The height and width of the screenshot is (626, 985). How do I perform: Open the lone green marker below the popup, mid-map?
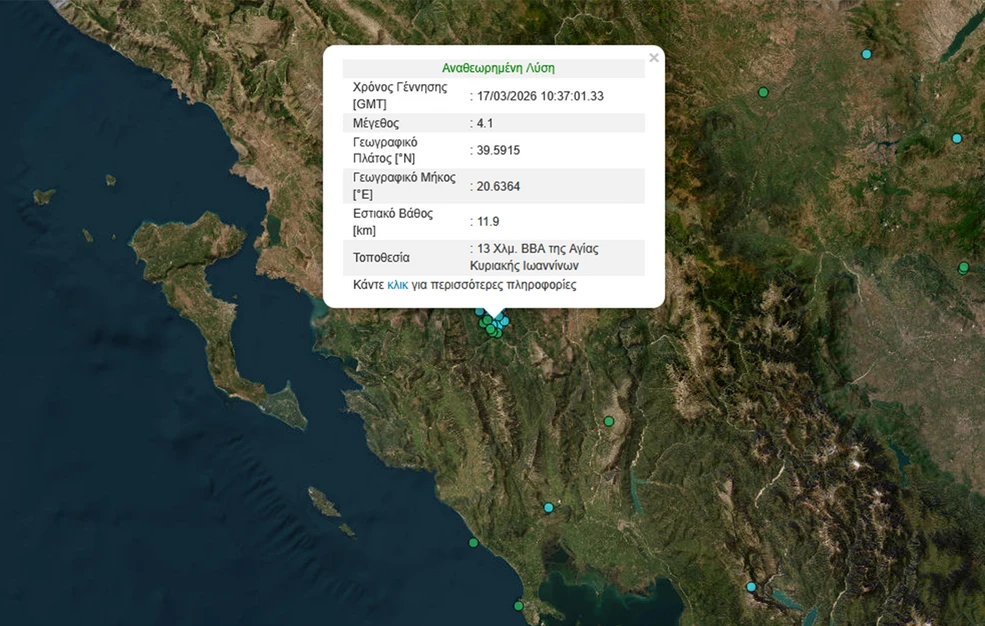coord(608,421)
